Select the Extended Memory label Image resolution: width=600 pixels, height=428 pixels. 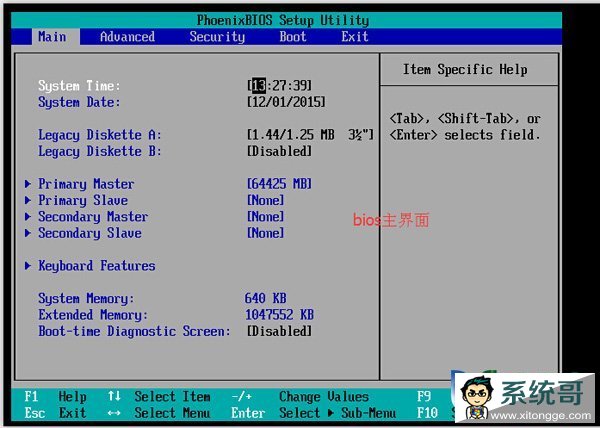(x=93, y=315)
